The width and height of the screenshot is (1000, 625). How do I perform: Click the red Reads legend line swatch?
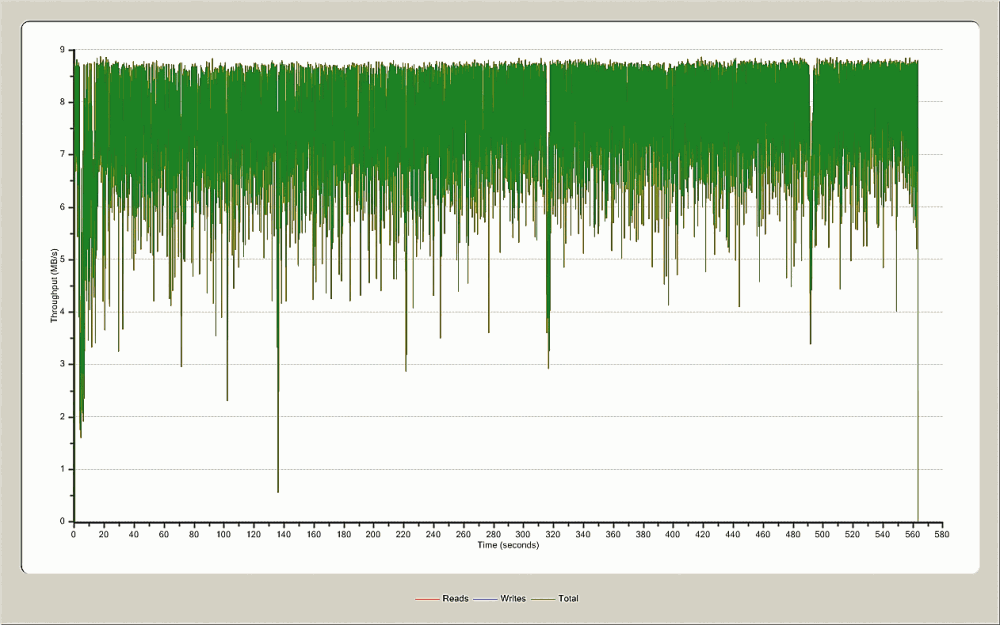[x=427, y=599]
